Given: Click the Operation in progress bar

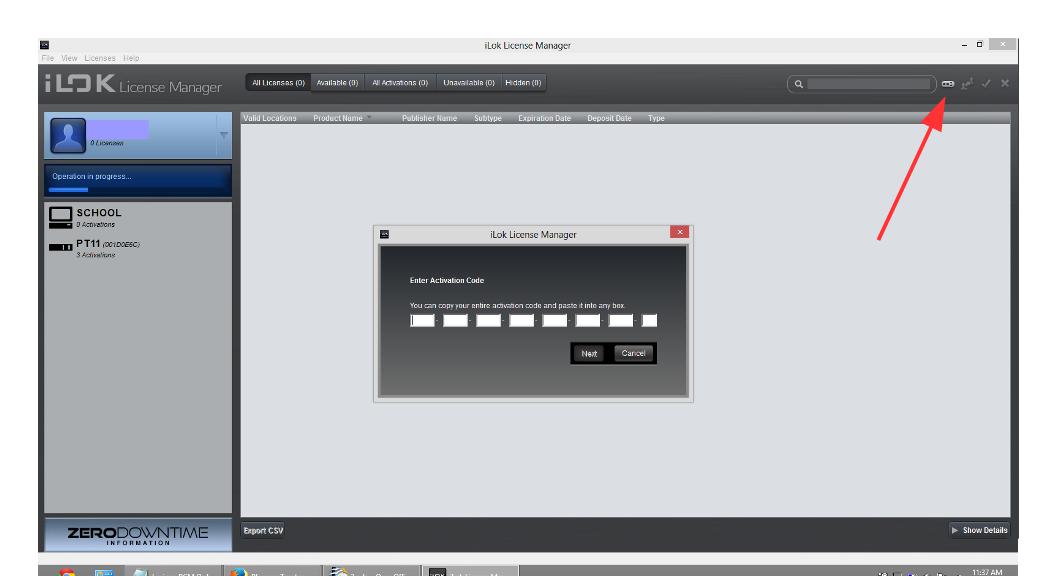Looking at the screenshot, I should click(138, 181).
